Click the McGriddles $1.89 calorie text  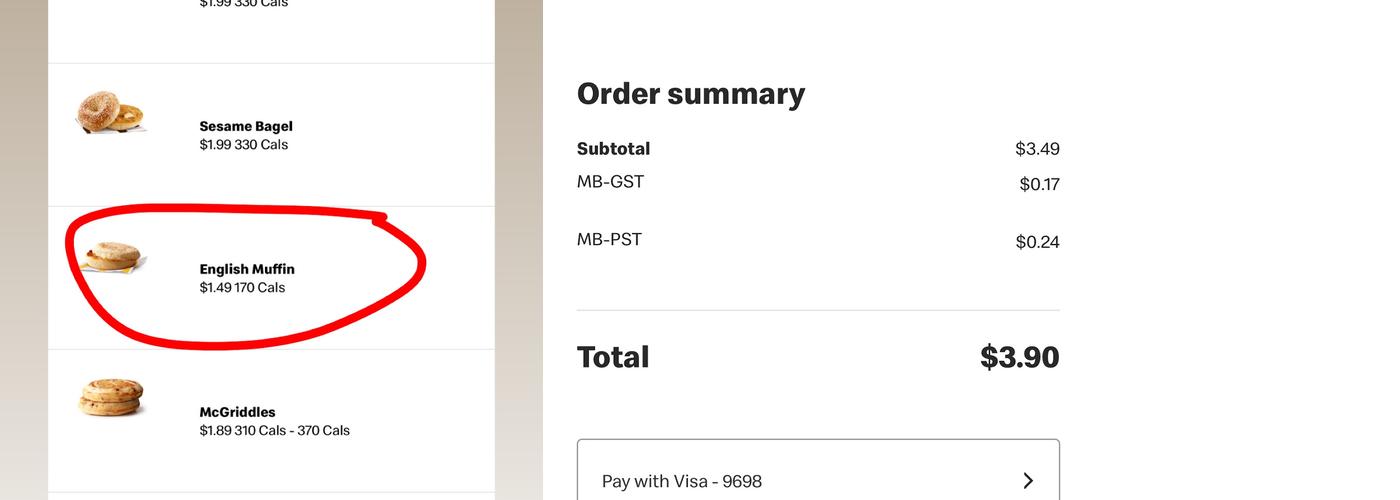click(x=274, y=431)
